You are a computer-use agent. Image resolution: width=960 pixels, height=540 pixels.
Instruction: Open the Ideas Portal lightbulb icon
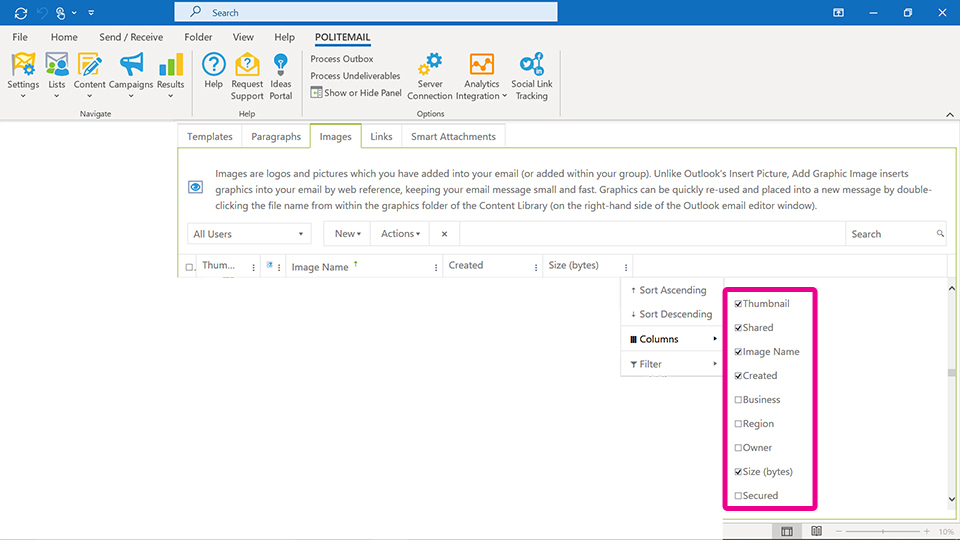(x=281, y=66)
